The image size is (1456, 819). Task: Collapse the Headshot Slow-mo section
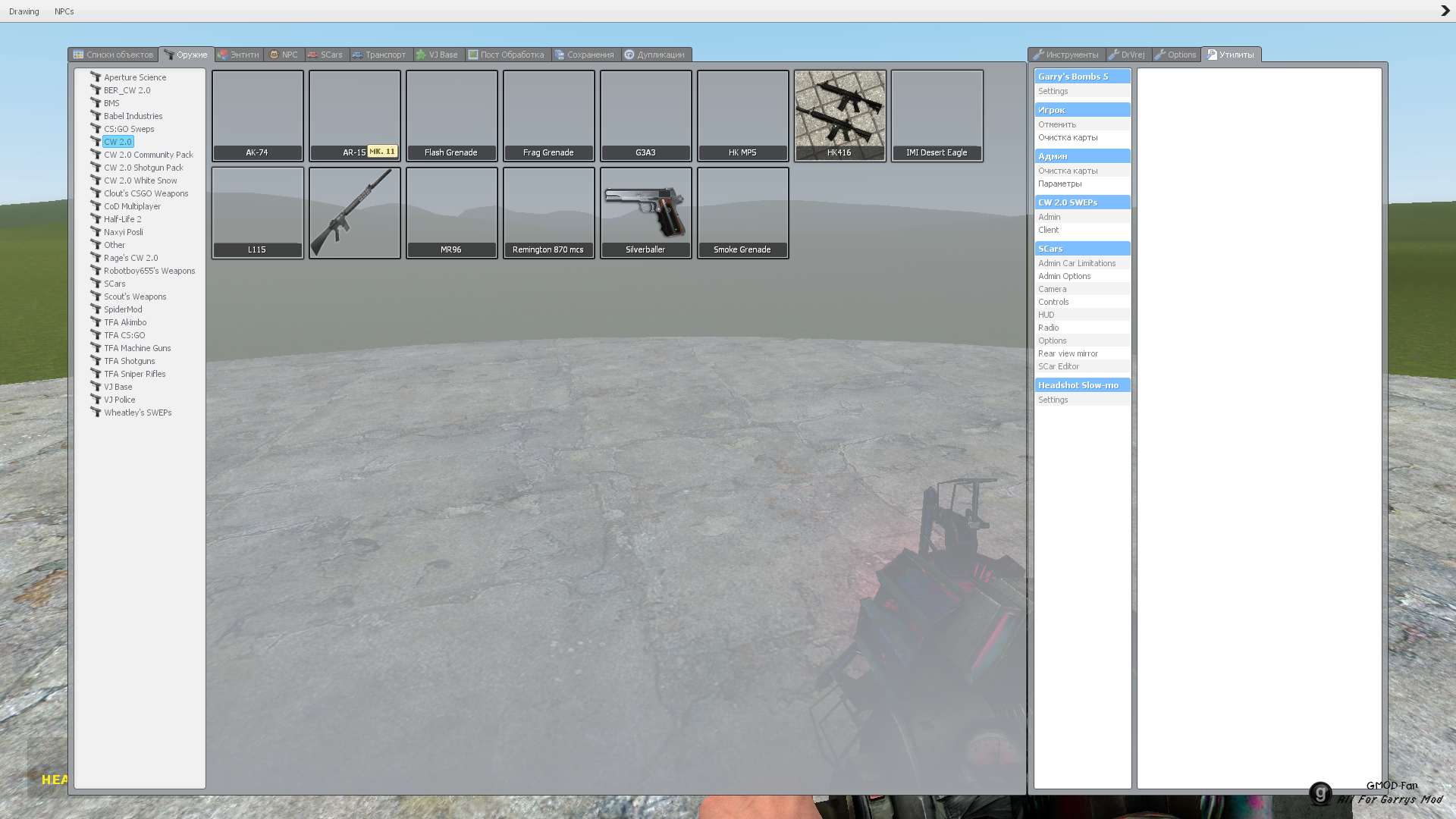click(x=1082, y=385)
